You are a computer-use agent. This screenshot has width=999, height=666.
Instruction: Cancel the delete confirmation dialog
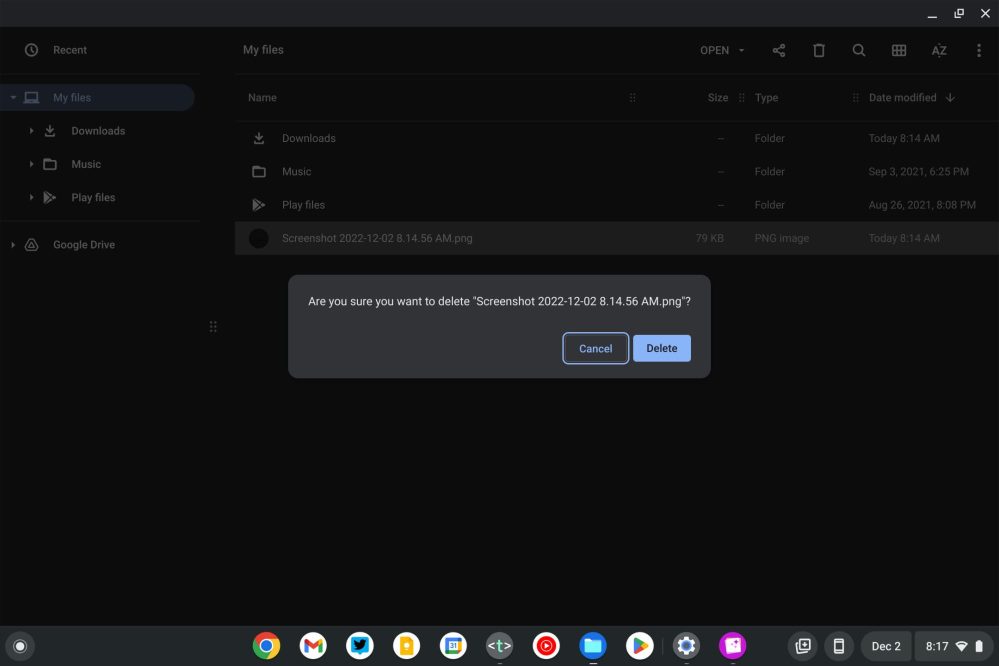[x=595, y=348]
